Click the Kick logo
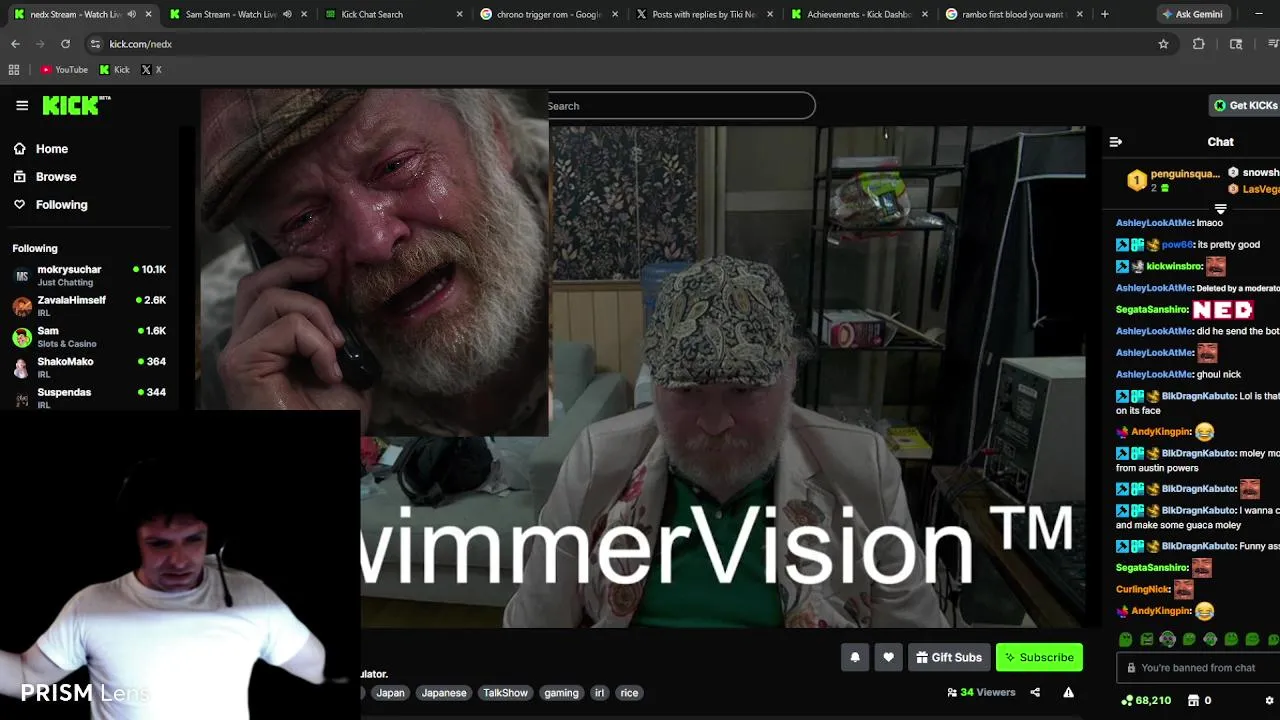 [76, 105]
